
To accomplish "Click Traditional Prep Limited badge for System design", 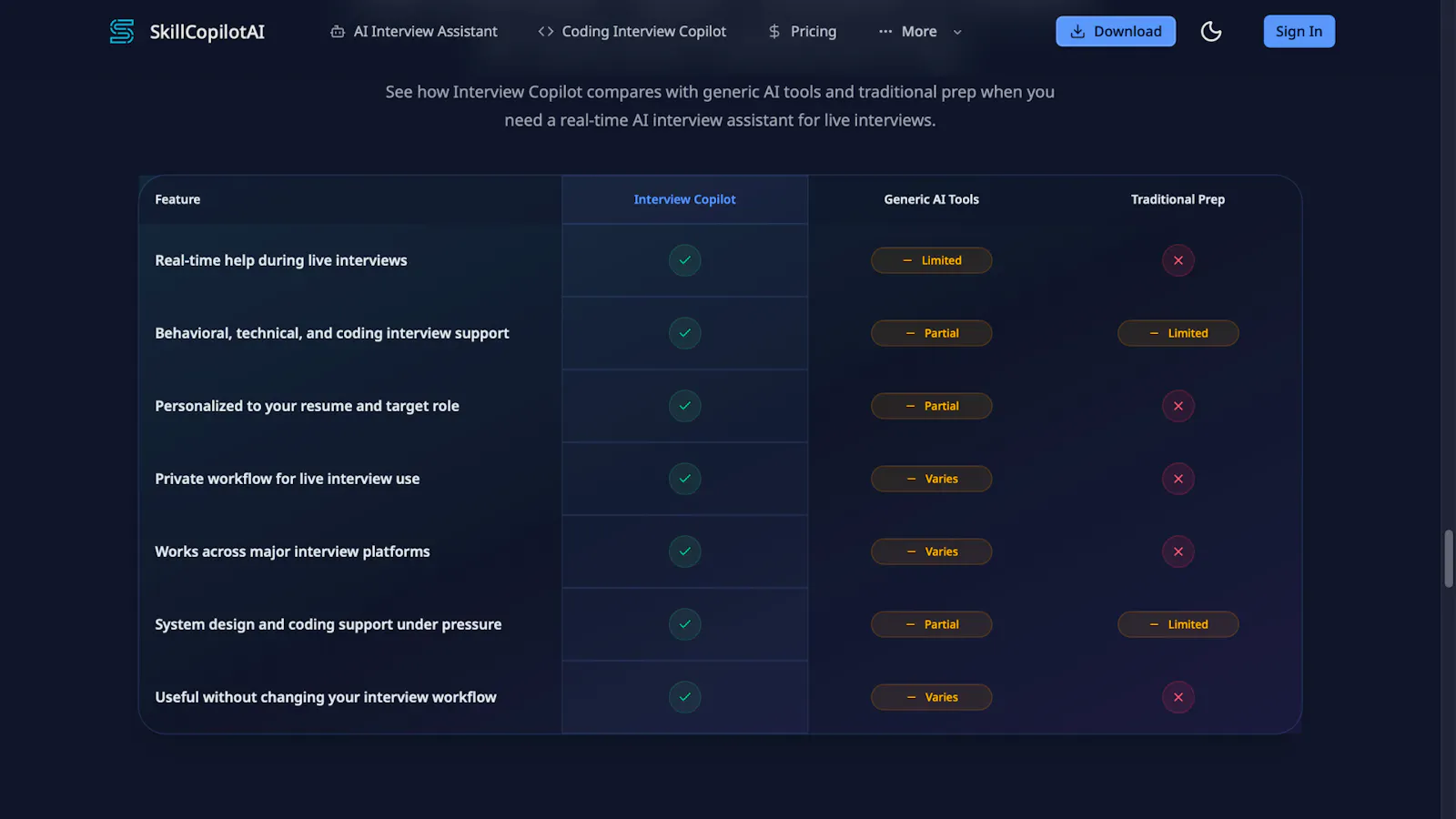I will click(x=1178, y=624).
